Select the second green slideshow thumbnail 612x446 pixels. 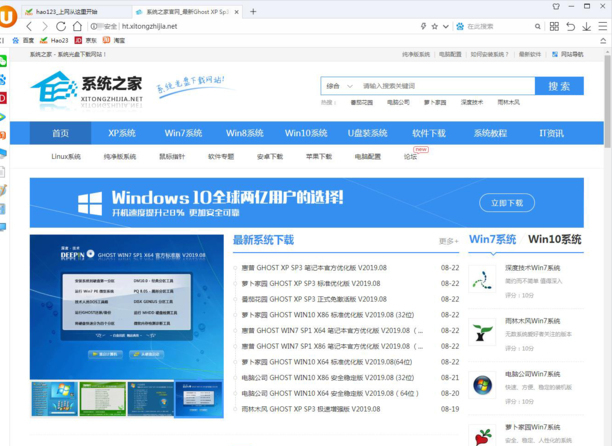point(103,399)
